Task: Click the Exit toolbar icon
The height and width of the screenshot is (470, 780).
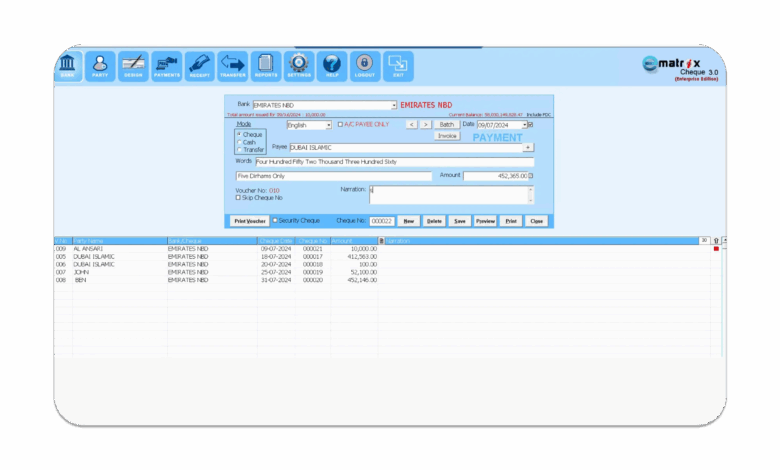Action: coord(398,66)
